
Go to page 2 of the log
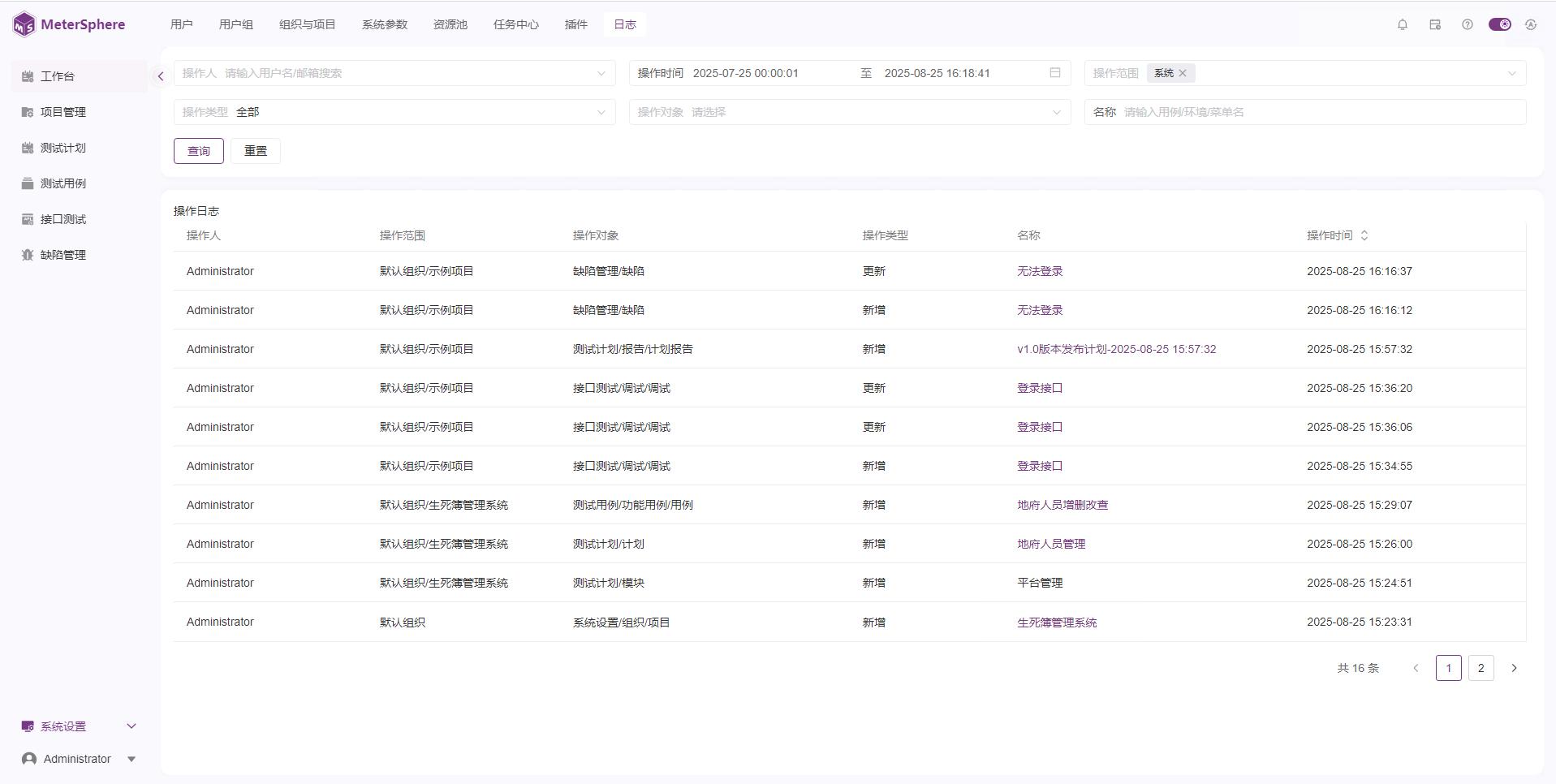[x=1481, y=668]
